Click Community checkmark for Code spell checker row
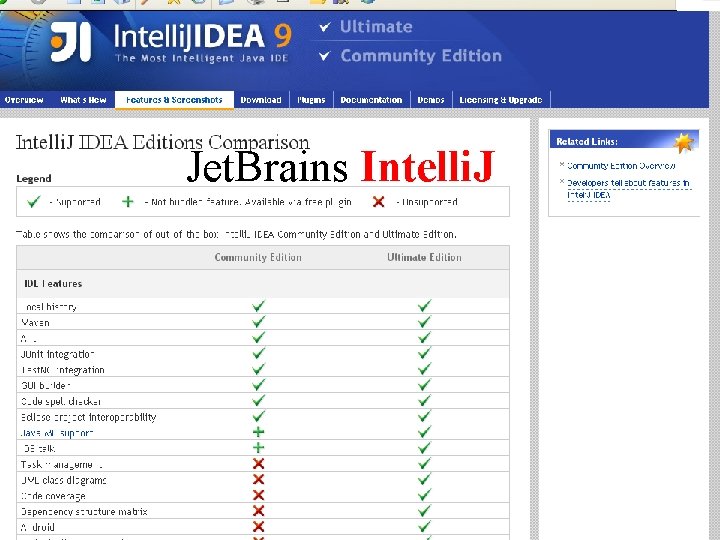720x540 pixels. coord(259,400)
